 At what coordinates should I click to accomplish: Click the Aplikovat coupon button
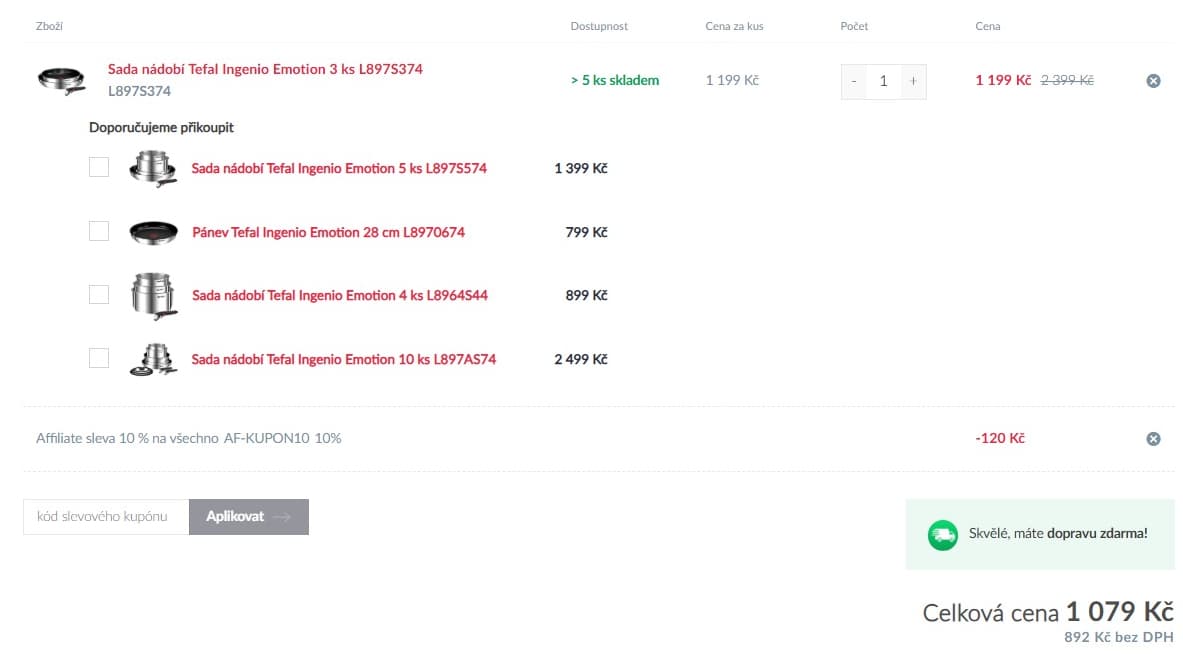click(249, 517)
